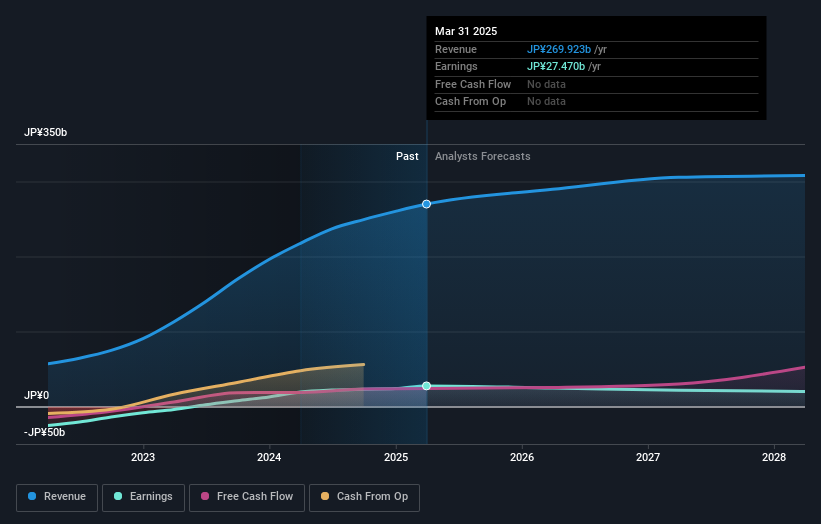Click No data in the Free Cash Flow tooltip row

tap(546, 84)
